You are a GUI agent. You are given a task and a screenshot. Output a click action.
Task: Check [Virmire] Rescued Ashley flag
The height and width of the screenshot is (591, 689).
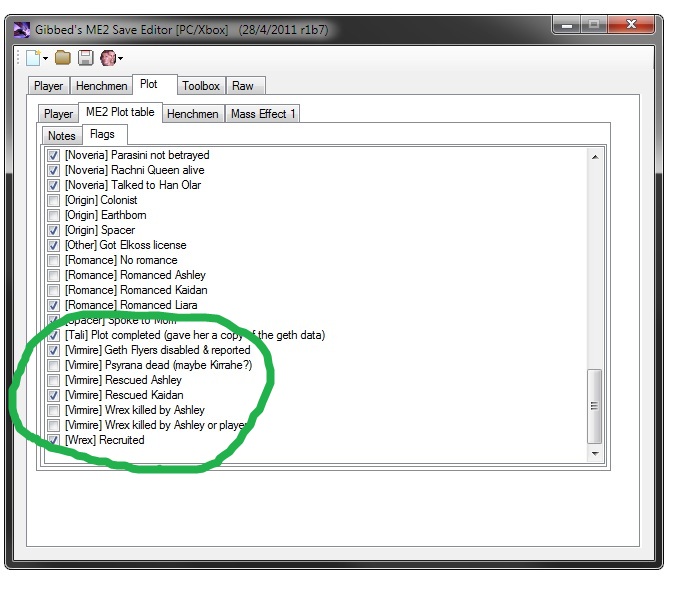coord(54,380)
